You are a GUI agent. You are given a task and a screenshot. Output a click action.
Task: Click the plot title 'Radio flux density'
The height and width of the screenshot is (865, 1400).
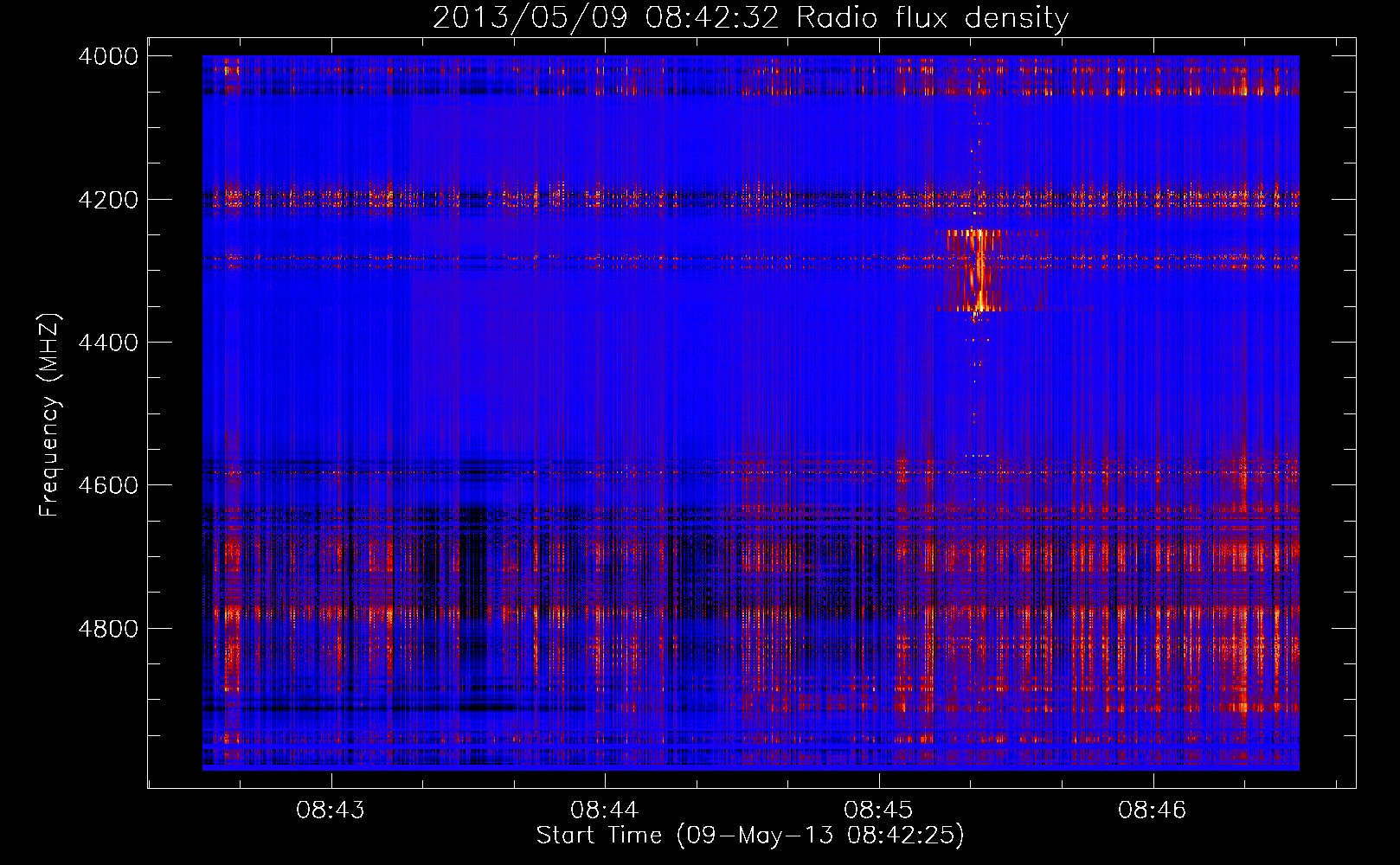(932, 17)
